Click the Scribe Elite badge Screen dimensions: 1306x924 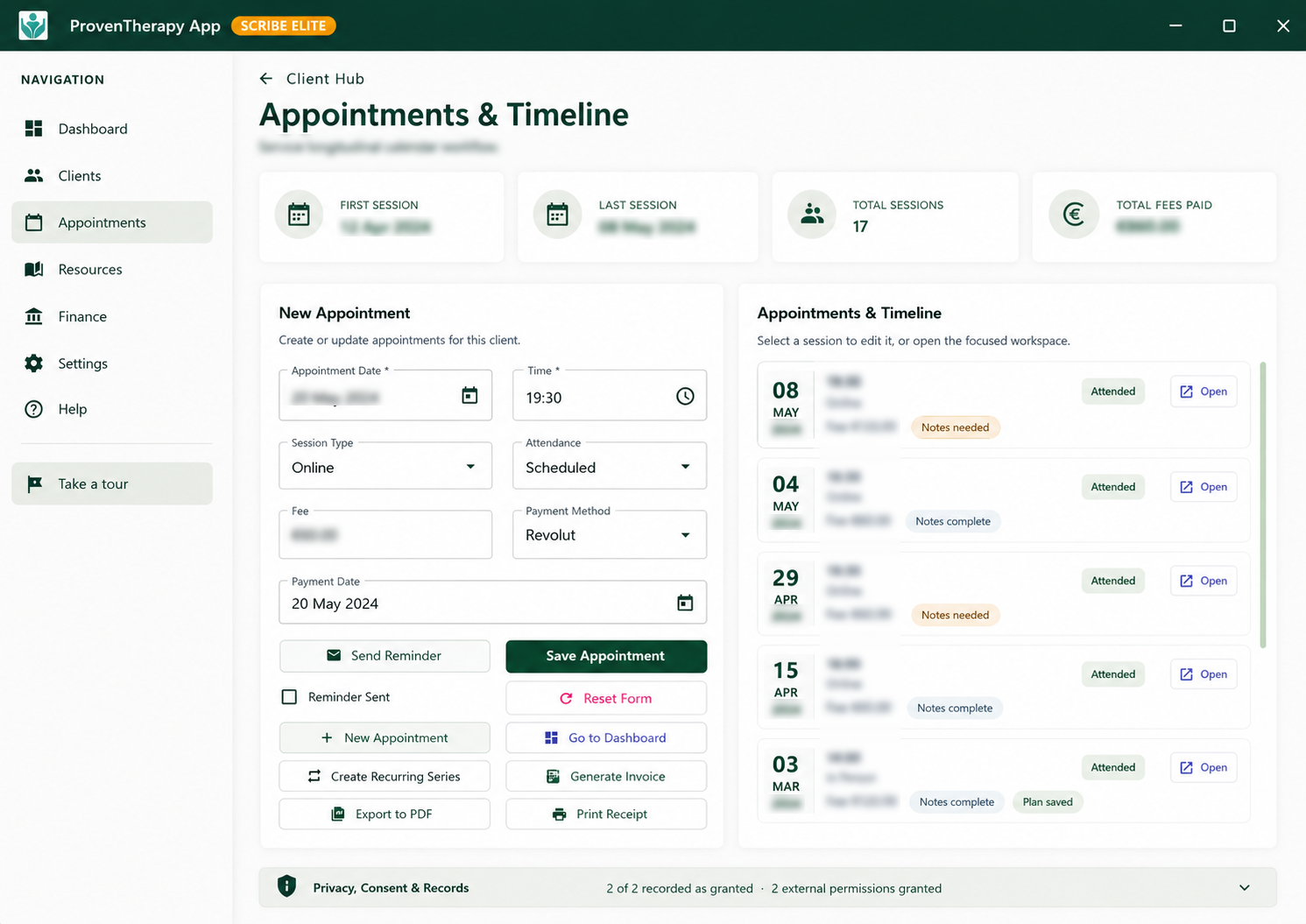283,25
